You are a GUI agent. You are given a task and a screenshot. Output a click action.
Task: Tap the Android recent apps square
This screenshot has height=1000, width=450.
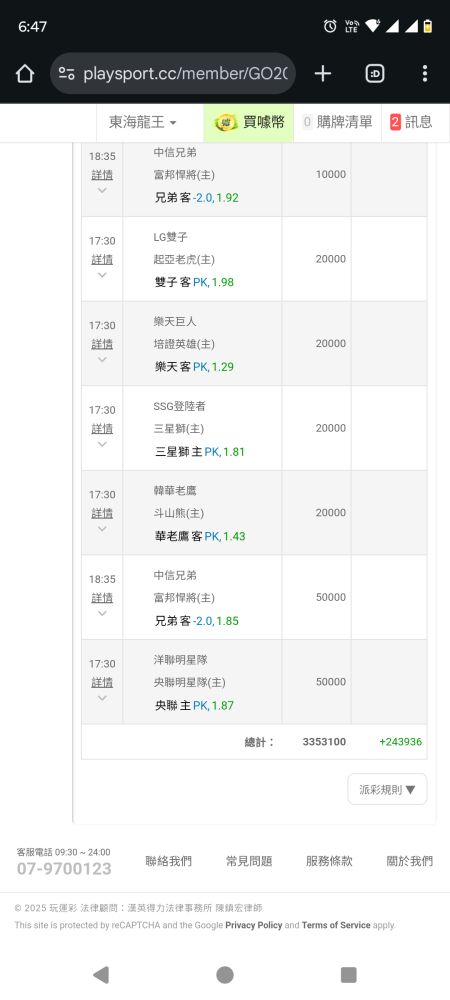[x=349, y=974]
